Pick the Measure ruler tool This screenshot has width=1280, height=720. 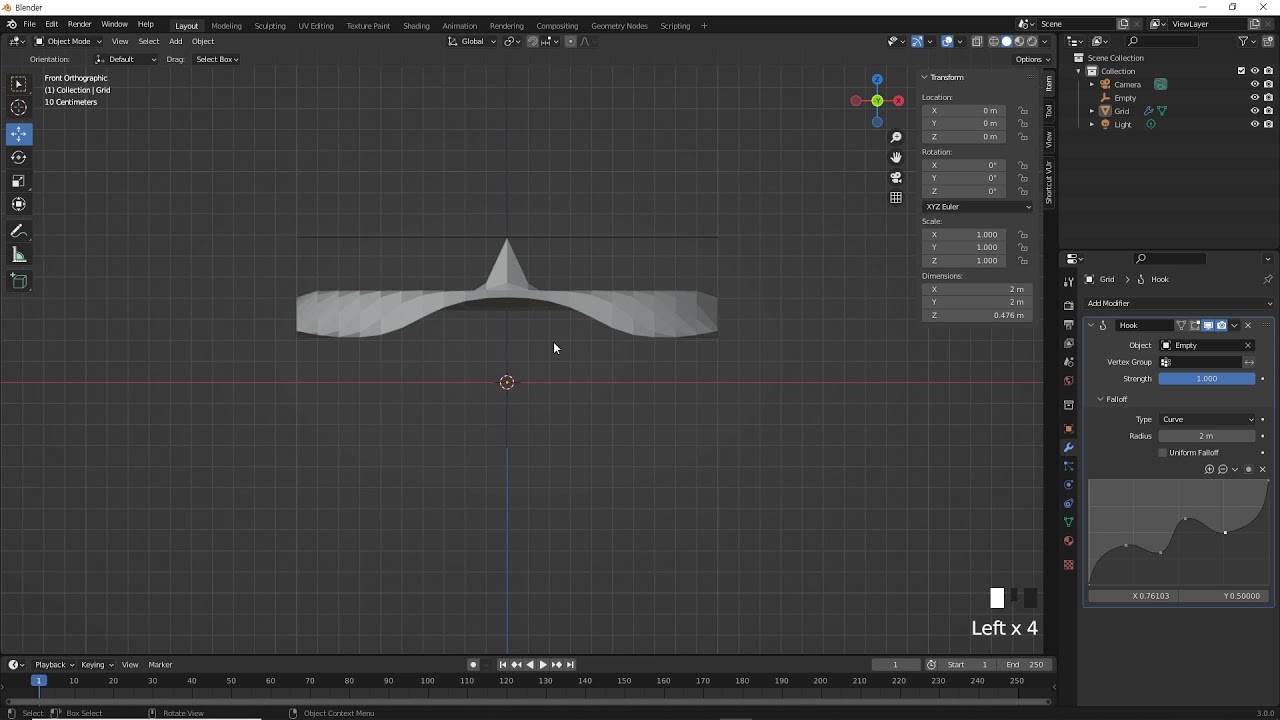19,255
